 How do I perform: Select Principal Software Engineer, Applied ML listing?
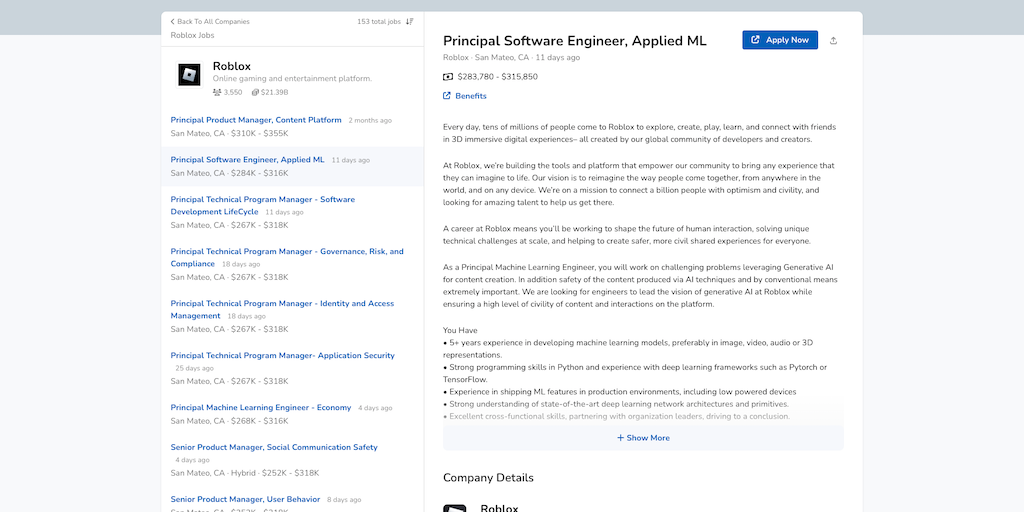pos(247,160)
